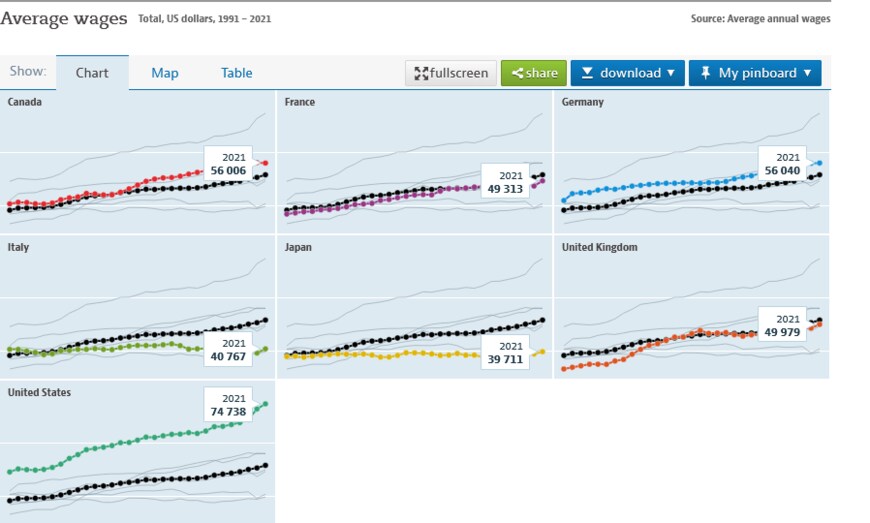Select the Chart tab
Screen dimensions: 870x523
click(92, 73)
